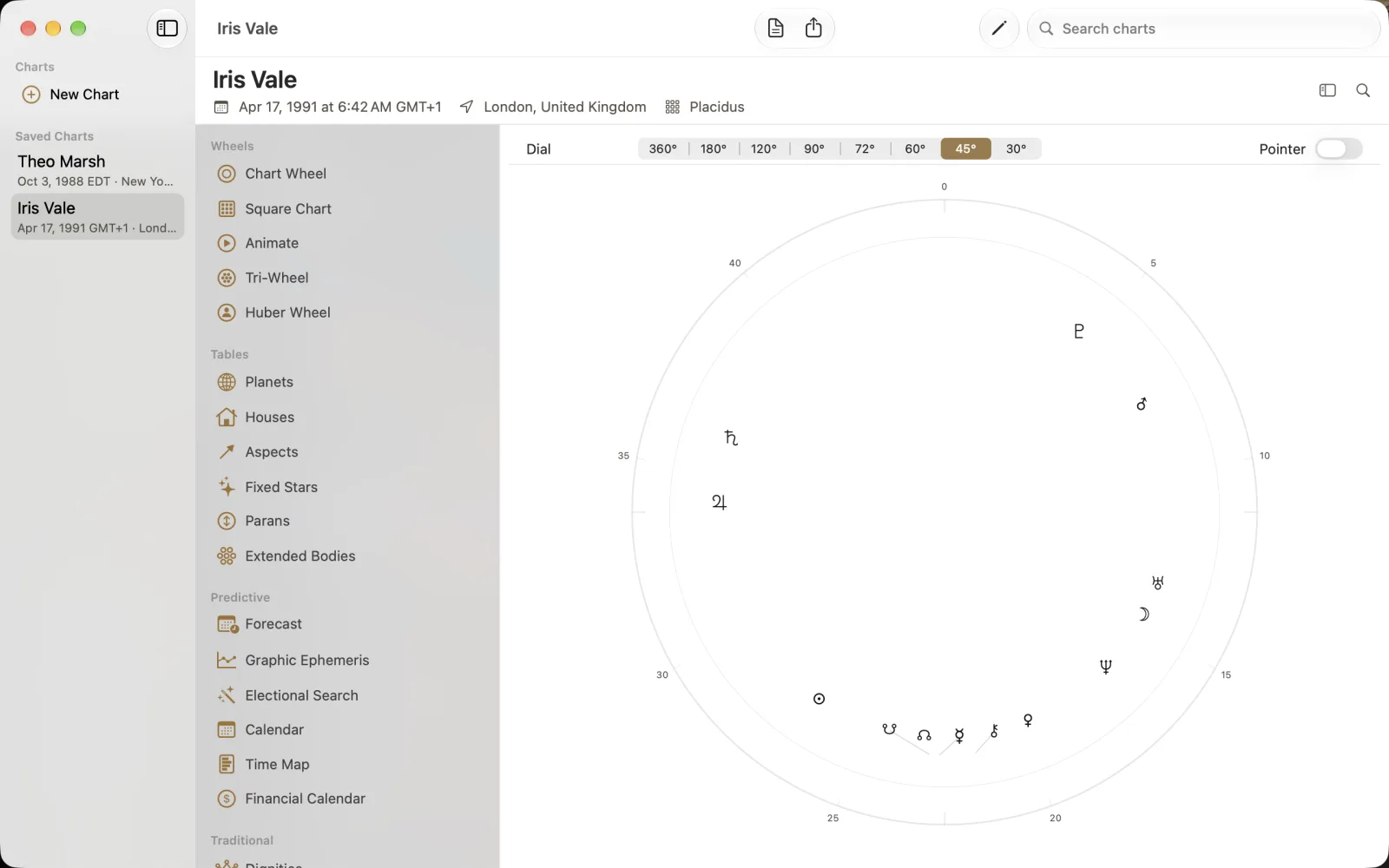
Task: Select the 360° dial segment
Action: 663,149
